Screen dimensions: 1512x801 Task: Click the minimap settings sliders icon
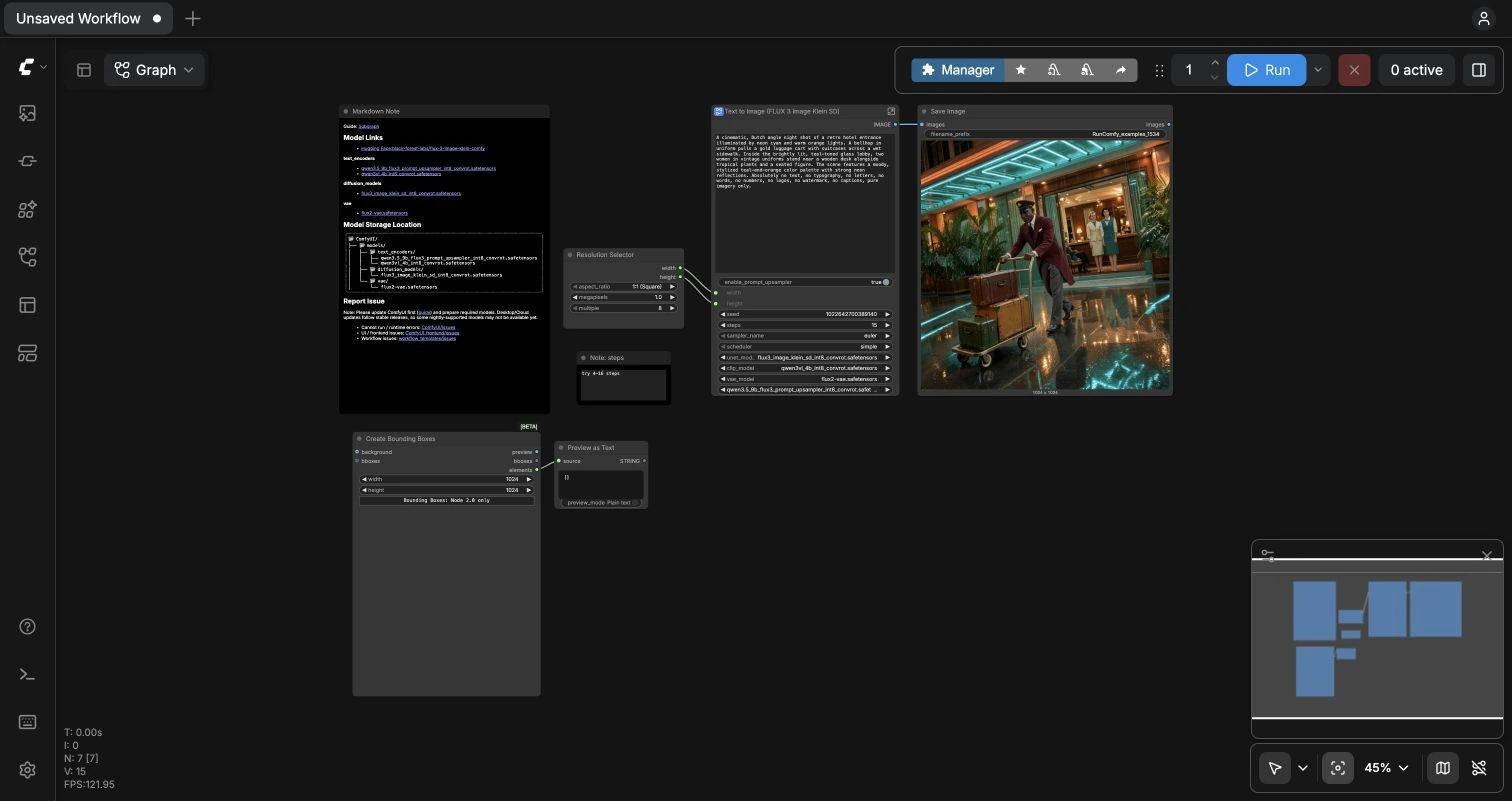[1267, 554]
